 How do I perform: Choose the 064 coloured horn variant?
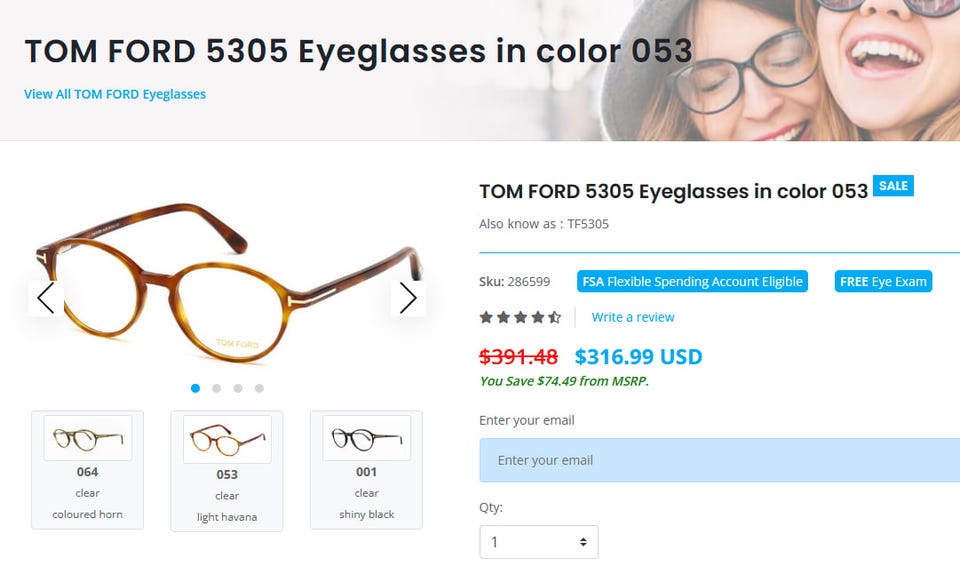pyautogui.click(x=88, y=469)
